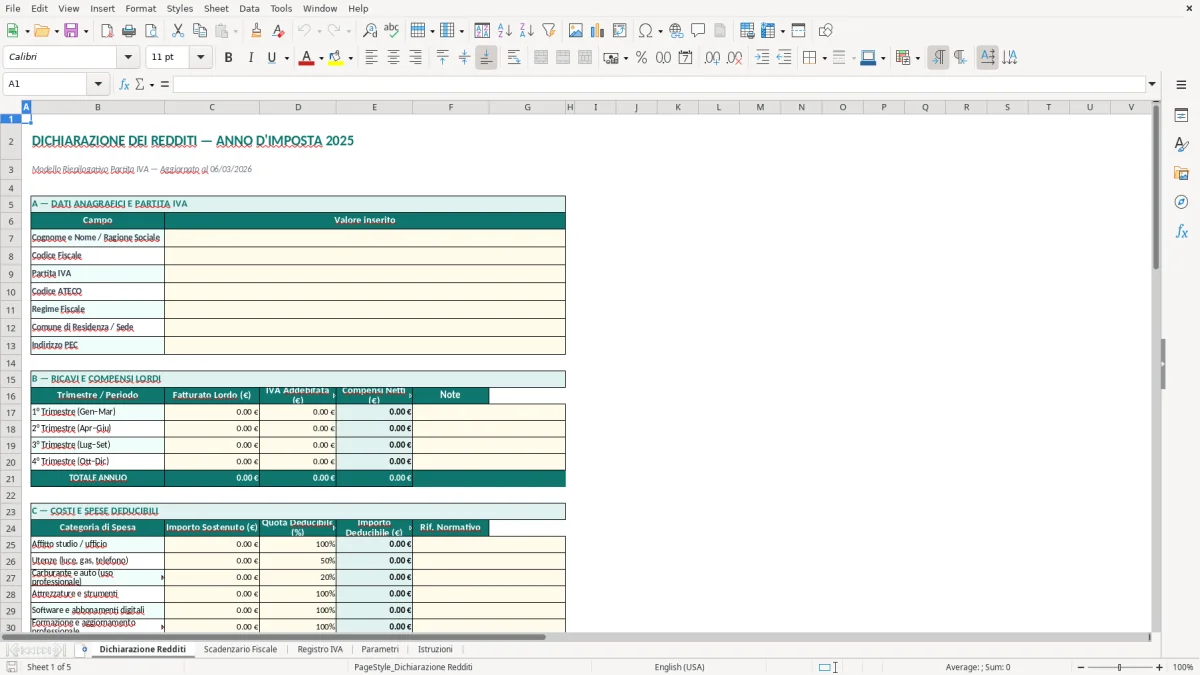This screenshot has width=1200, height=675.
Task: Open sidebar Functions fx icon
Action: 1181,231
